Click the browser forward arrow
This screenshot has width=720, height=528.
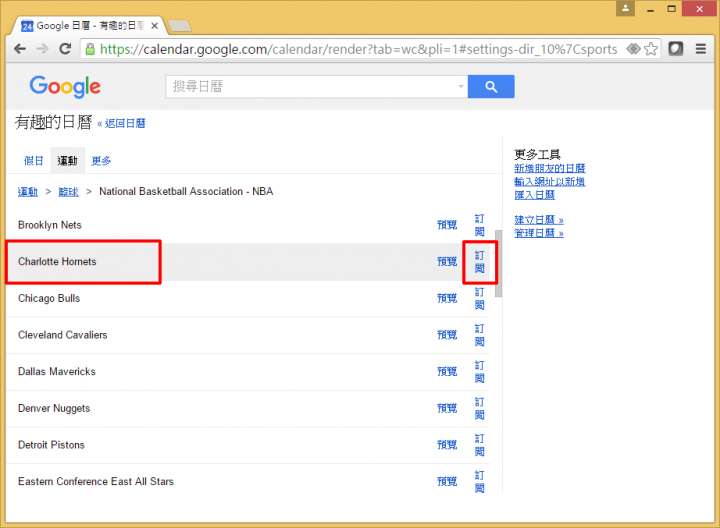click(x=42, y=49)
